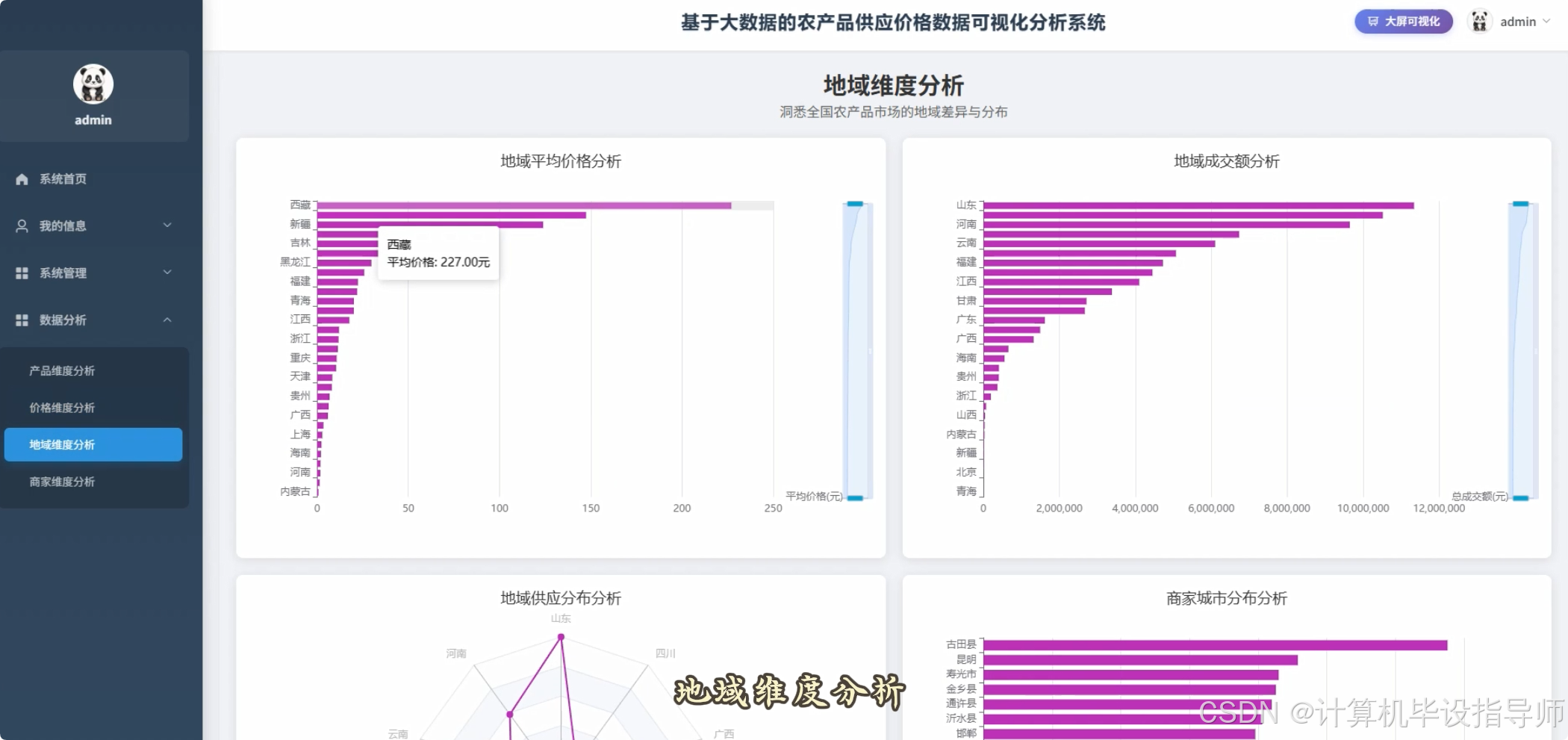1568x740 pixels.
Task: Select 产品维度分析 in sidebar
Action: 63,370
